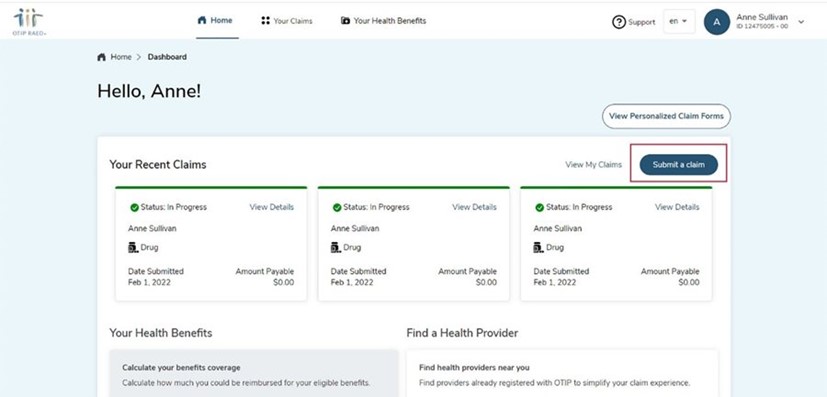Image resolution: width=827 pixels, height=397 pixels.
Task: Click the Your Recent Claims heading
Action: [x=158, y=164]
